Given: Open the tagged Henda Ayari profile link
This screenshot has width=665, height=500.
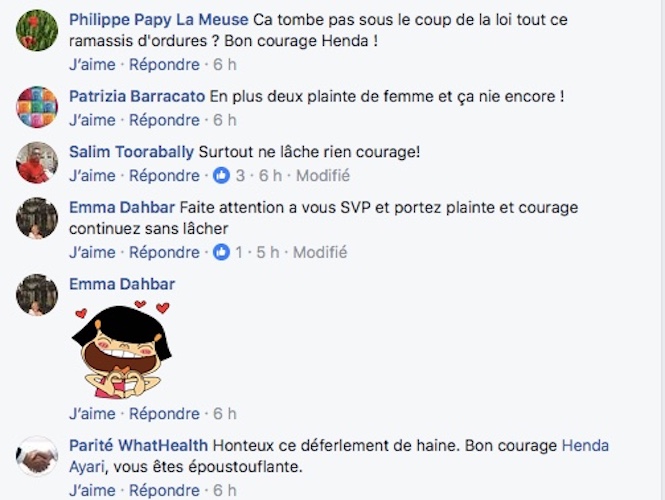Looking at the screenshot, I should [x=585, y=446].
